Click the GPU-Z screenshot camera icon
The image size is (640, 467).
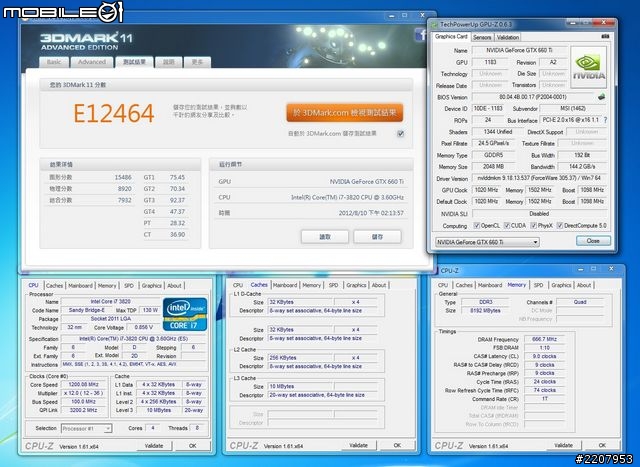605,37
